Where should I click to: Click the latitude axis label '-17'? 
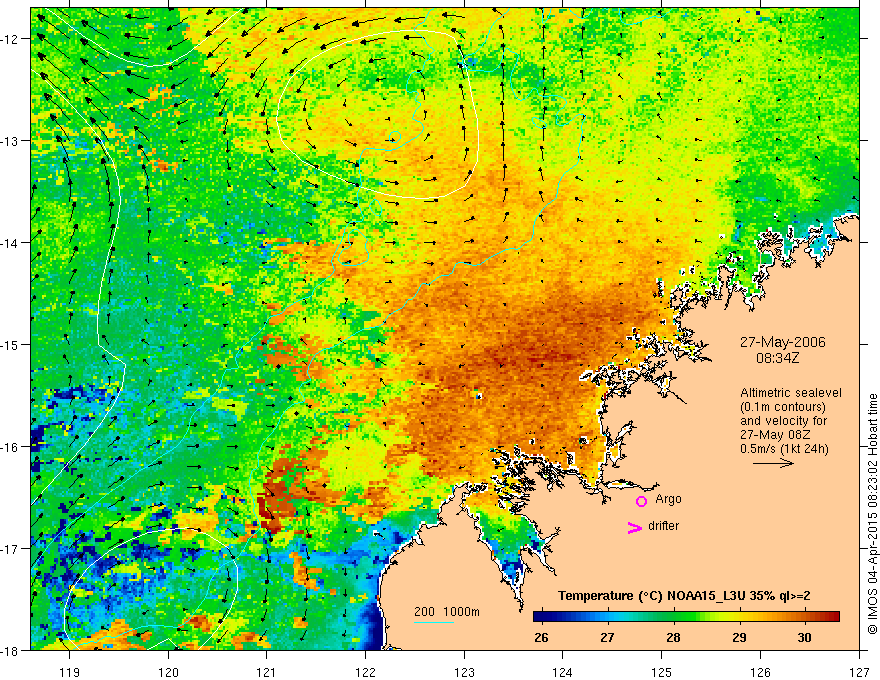coord(10,548)
